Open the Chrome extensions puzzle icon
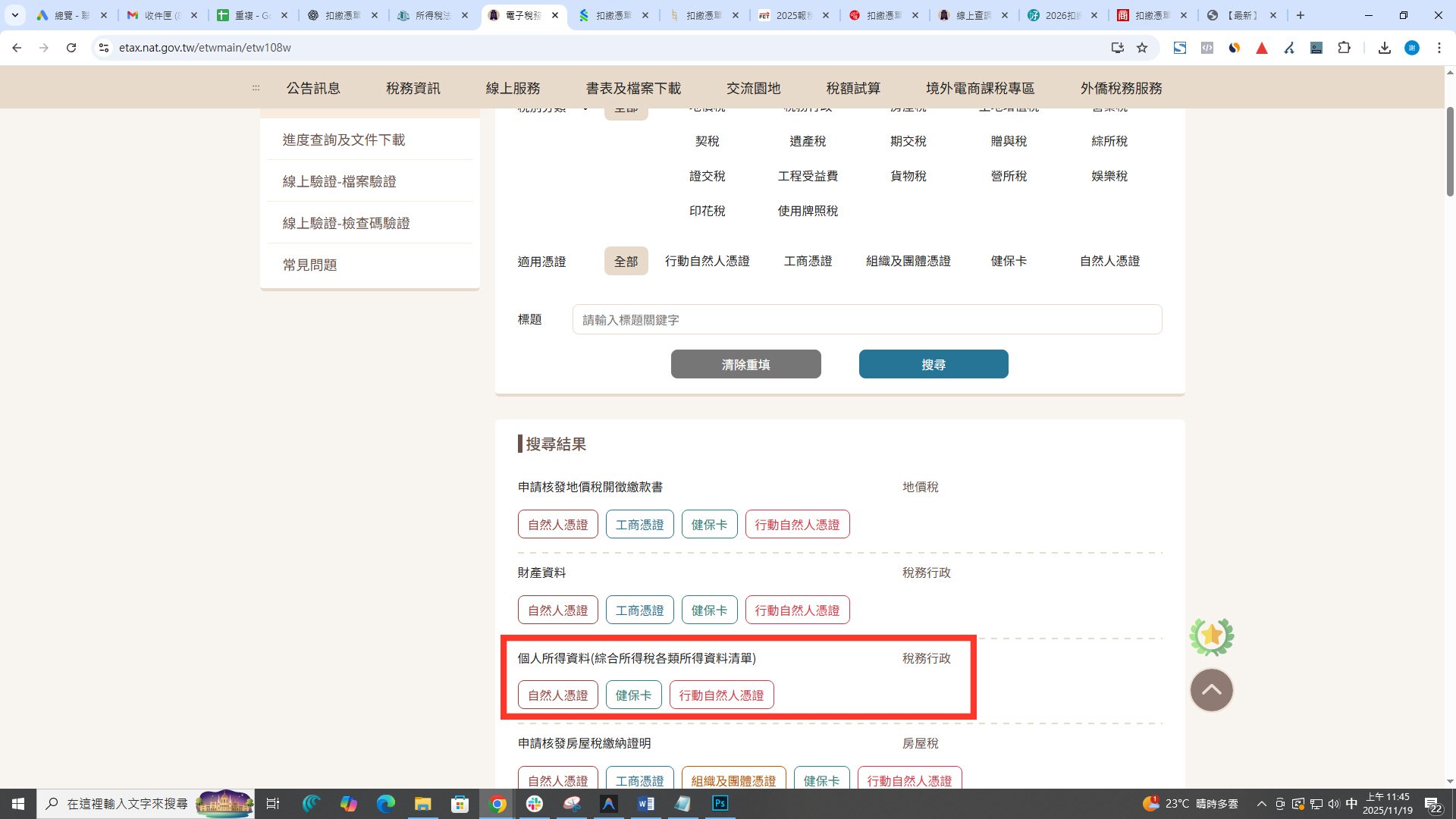 click(x=1344, y=48)
